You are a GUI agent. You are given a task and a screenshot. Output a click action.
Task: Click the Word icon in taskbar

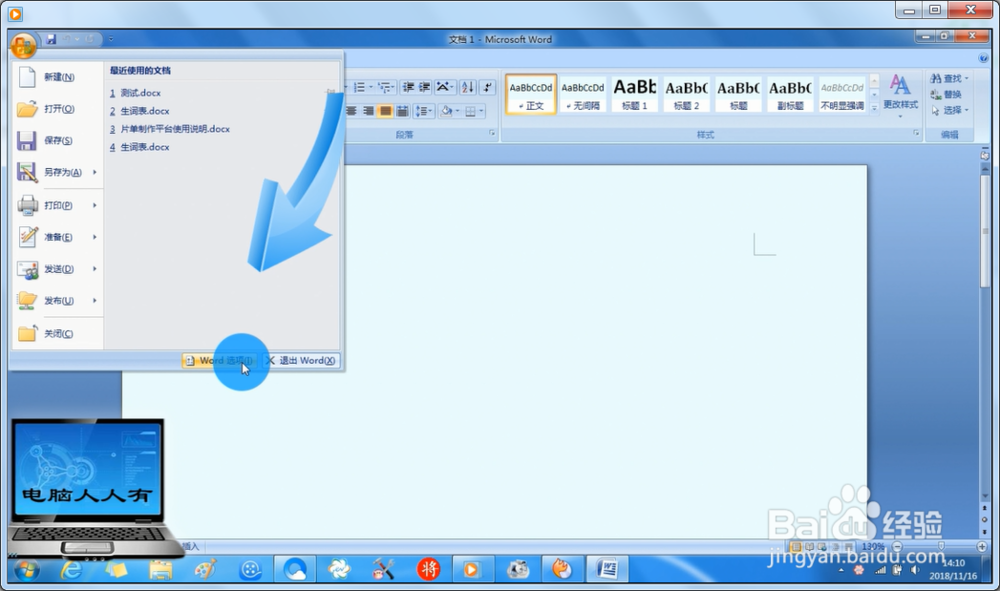(x=607, y=569)
